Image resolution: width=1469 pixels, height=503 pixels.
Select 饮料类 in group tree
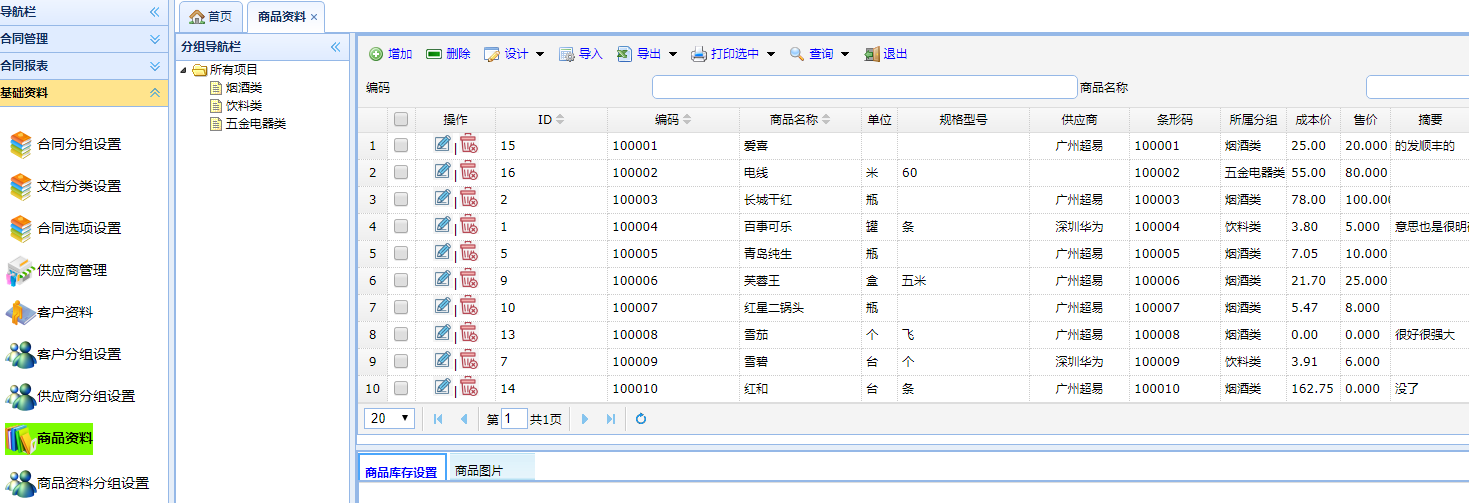244,106
